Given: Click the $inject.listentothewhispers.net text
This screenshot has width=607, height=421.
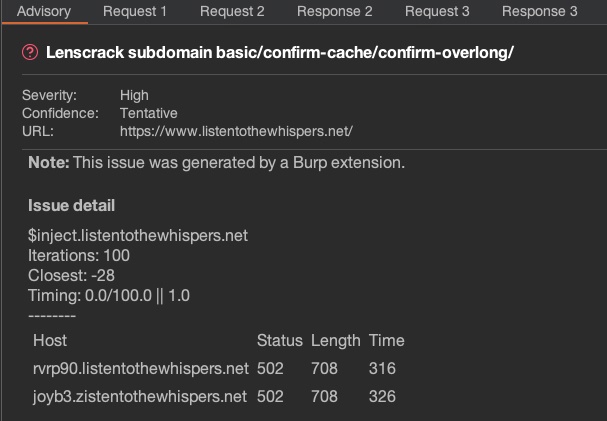Looking at the screenshot, I should 138,236.
